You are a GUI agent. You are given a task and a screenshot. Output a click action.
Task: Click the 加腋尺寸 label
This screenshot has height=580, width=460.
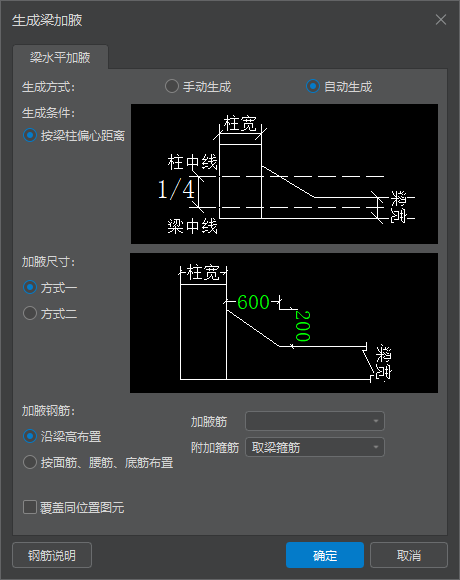pos(48,262)
